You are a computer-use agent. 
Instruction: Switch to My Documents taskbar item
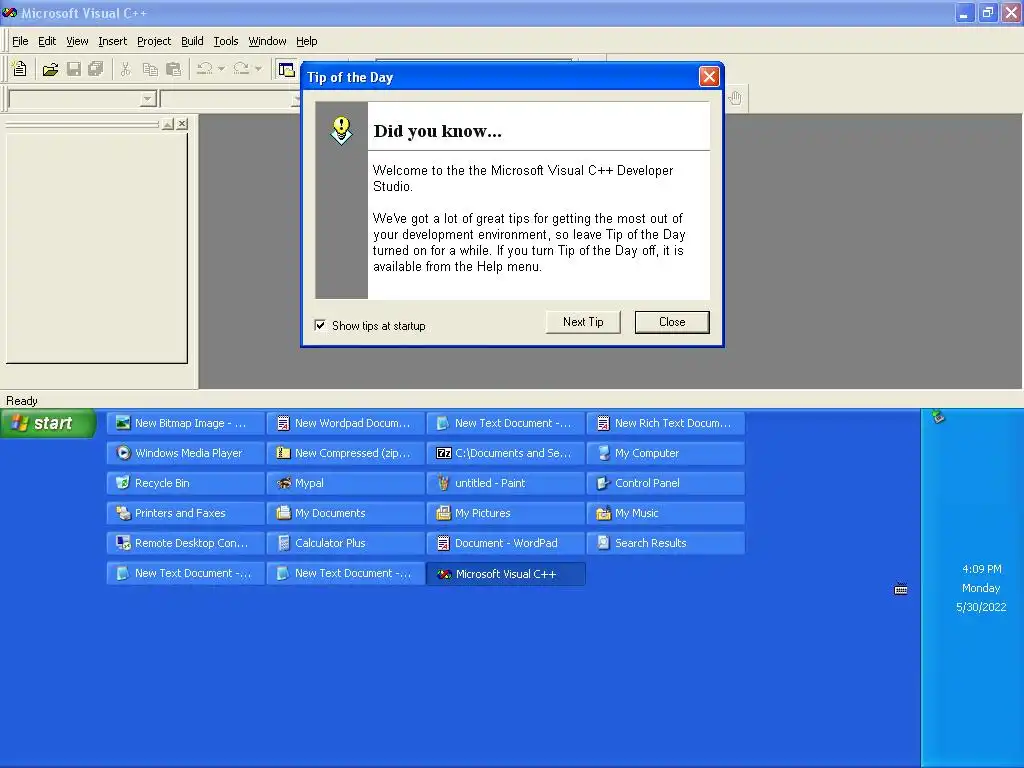(345, 513)
